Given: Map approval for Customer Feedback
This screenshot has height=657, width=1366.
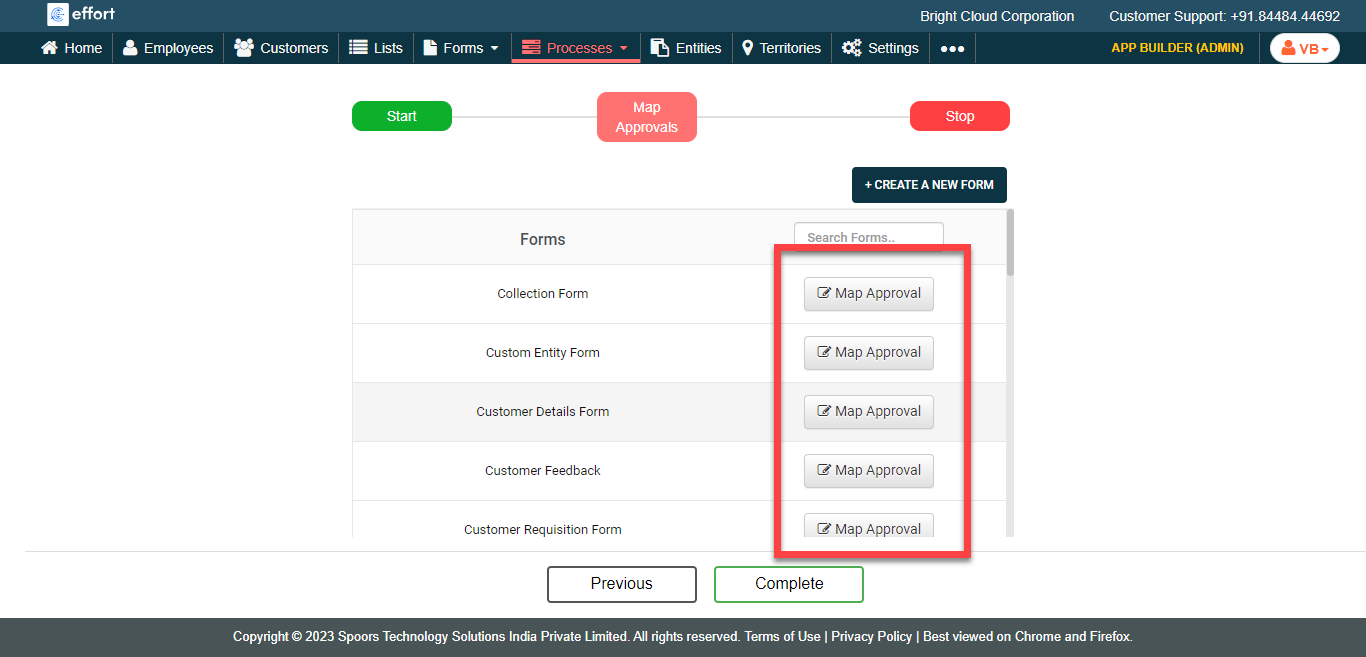Looking at the screenshot, I should pos(868,471).
